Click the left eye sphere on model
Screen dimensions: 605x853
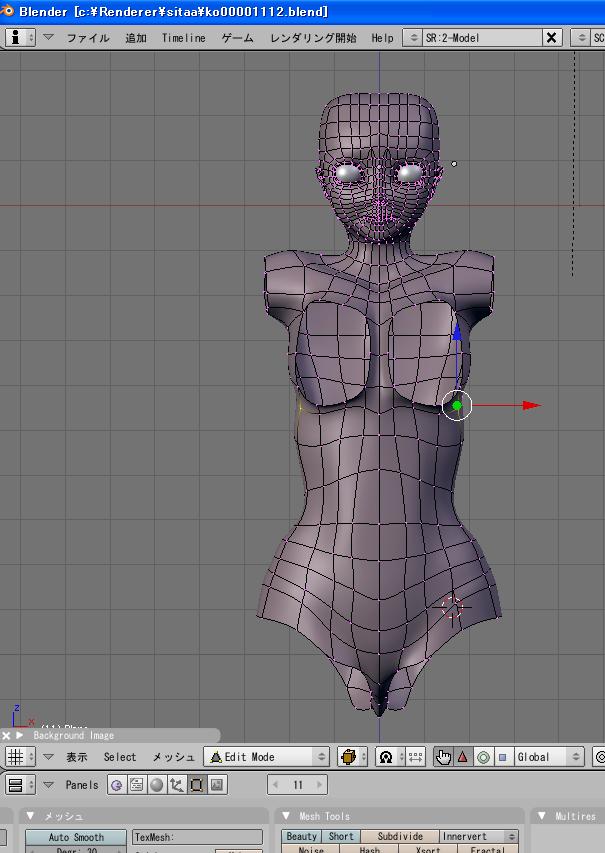coord(348,173)
